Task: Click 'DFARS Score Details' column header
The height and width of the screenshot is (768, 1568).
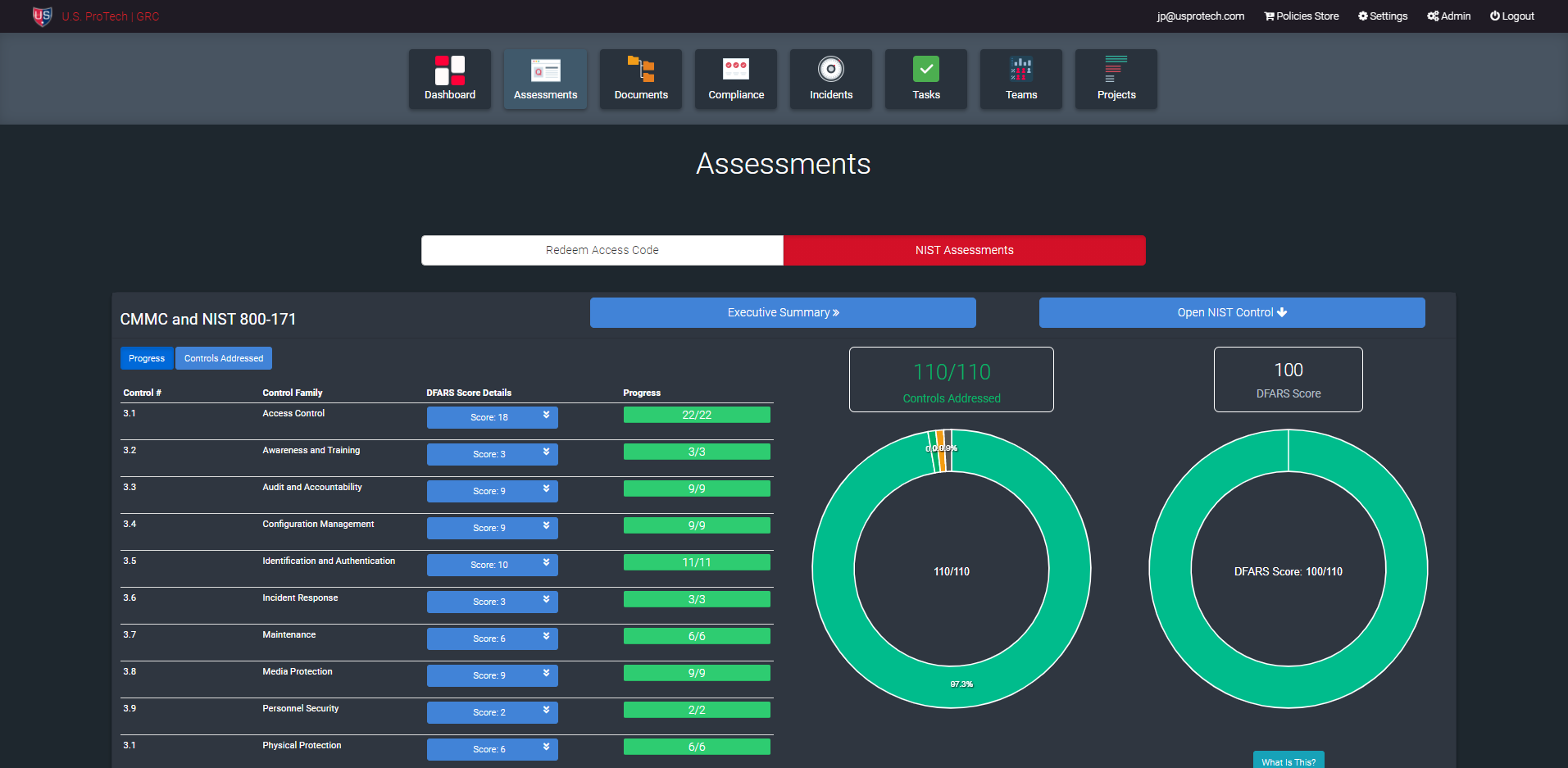Action: (469, 393)
